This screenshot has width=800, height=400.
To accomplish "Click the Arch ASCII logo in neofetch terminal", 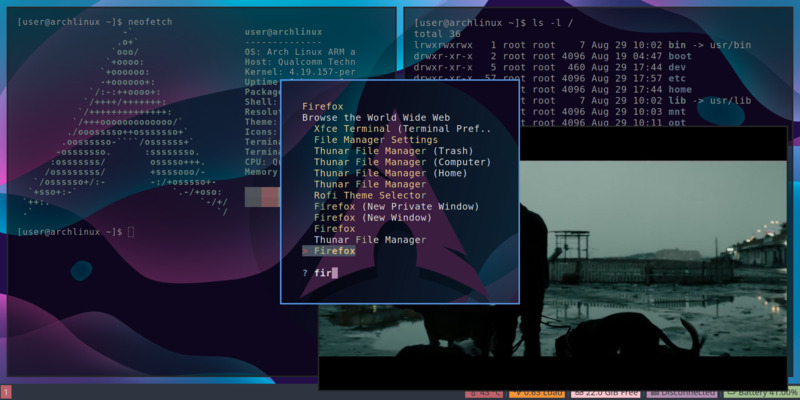I will pos(128,122).
